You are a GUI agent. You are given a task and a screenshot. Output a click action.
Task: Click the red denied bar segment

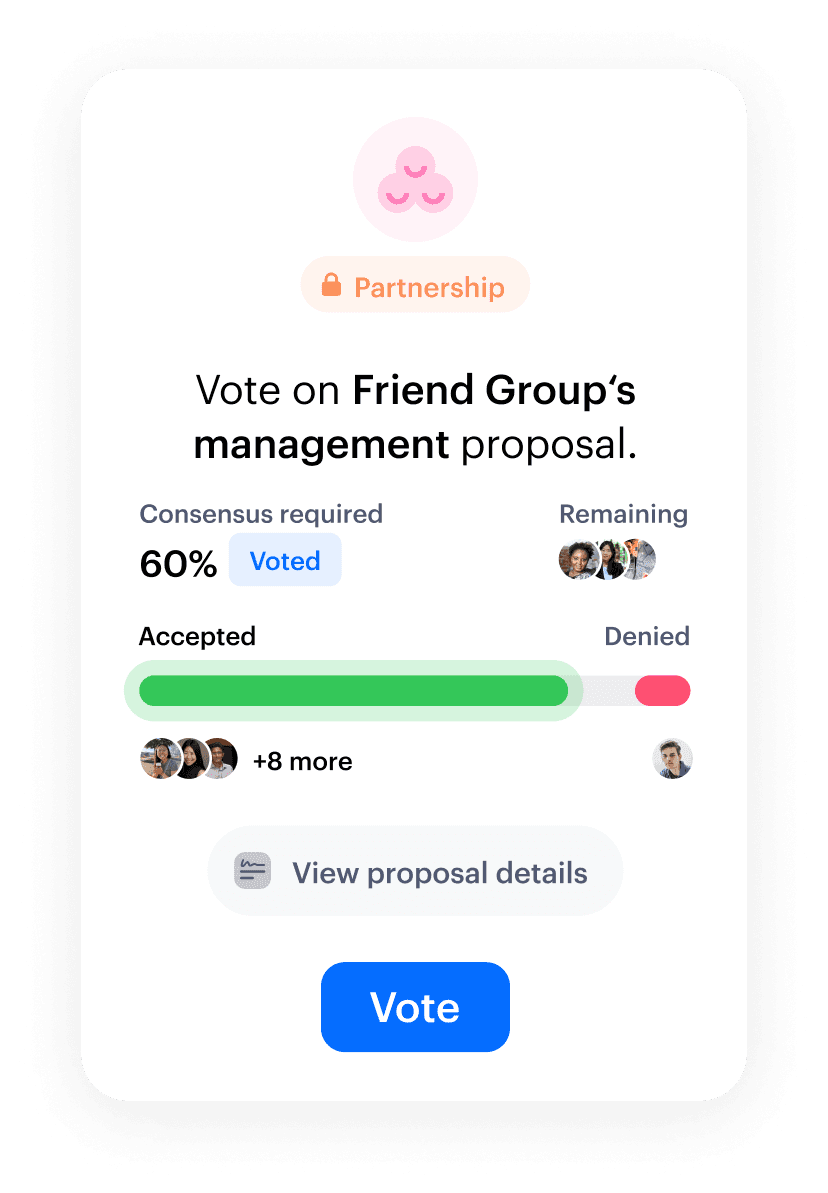click(663, 691)
